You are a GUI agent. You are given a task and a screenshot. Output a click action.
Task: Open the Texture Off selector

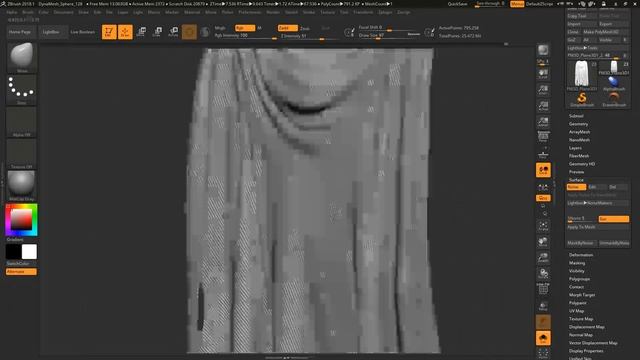(21, 153)
